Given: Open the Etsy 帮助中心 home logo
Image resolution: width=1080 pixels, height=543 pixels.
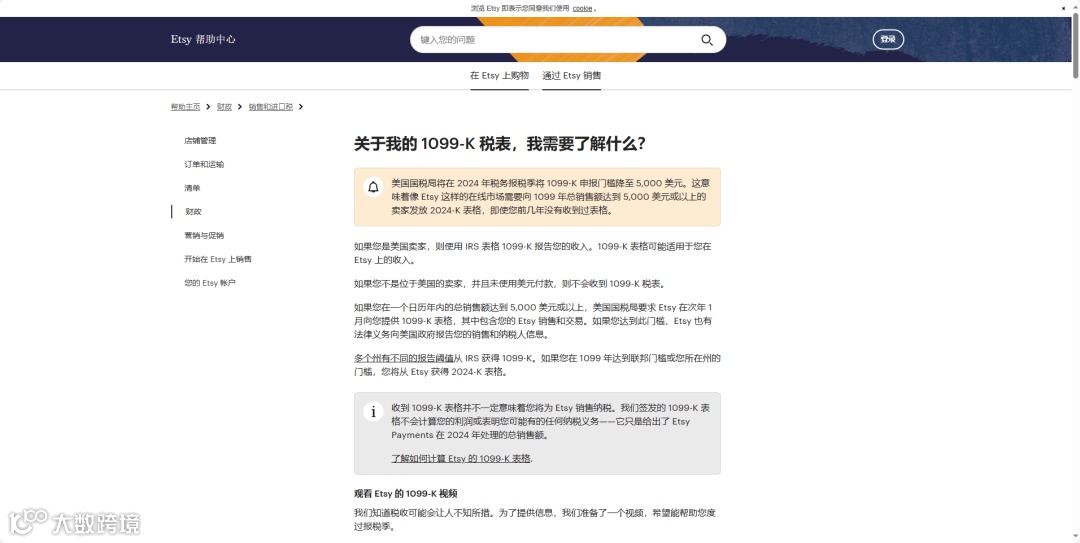Looking at the screenshot, I should 203,39.
